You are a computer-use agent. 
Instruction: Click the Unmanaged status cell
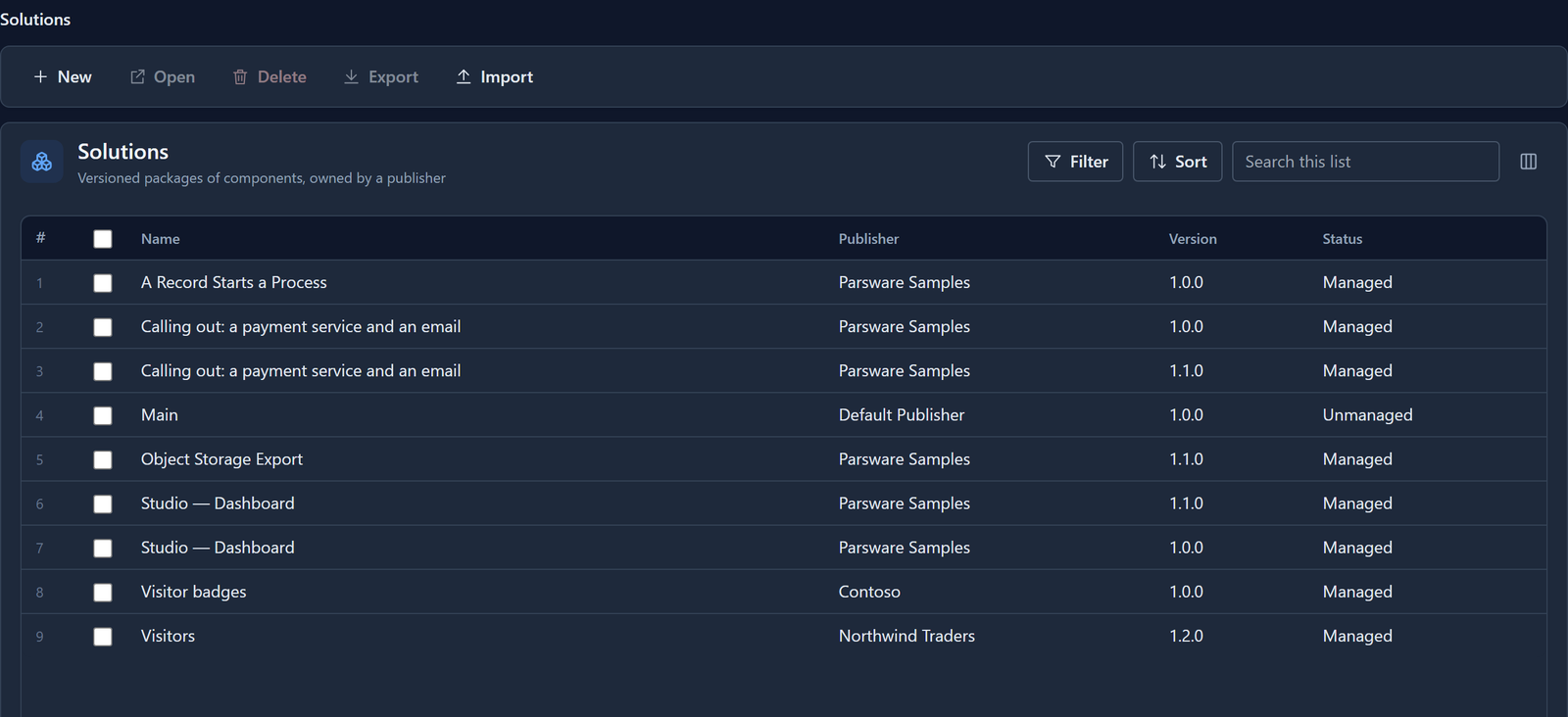[x=1368, y=414]
